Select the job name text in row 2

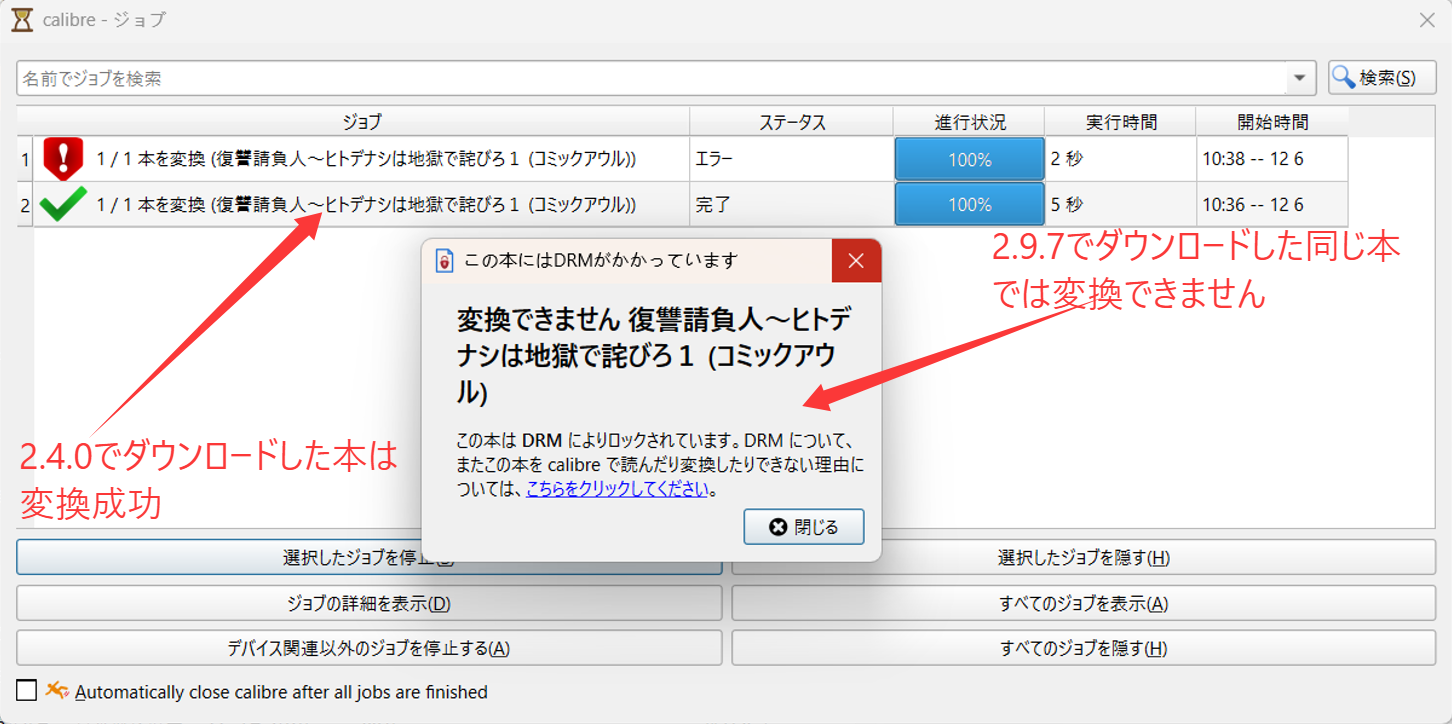(366, 204)
